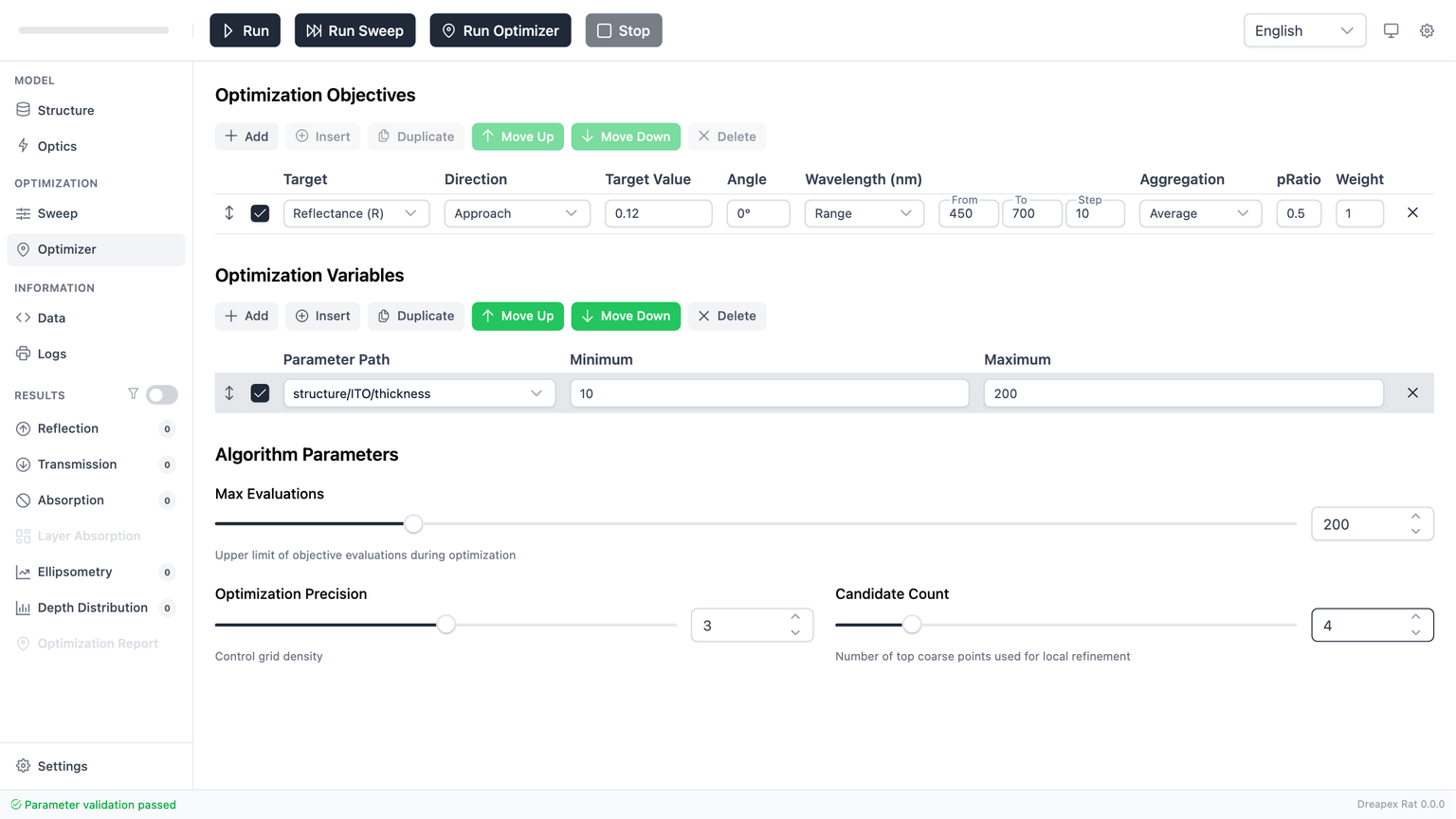Click the results filter funnel icon

133,394
